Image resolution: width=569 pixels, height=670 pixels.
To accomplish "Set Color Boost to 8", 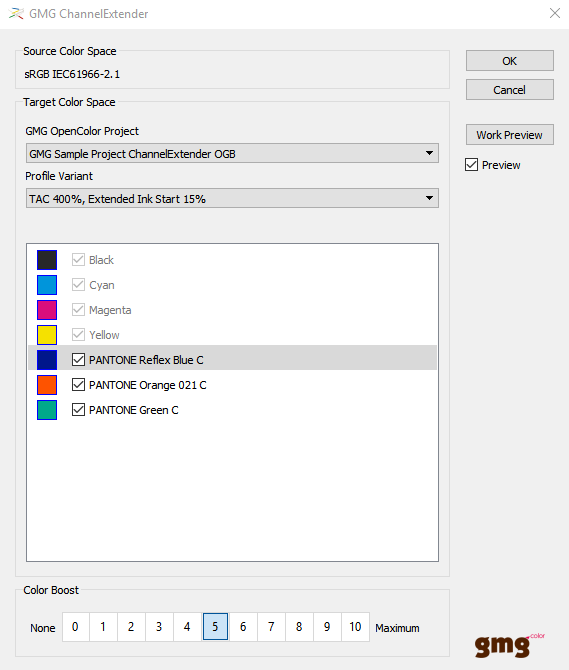I will click(x=299, y=627).
